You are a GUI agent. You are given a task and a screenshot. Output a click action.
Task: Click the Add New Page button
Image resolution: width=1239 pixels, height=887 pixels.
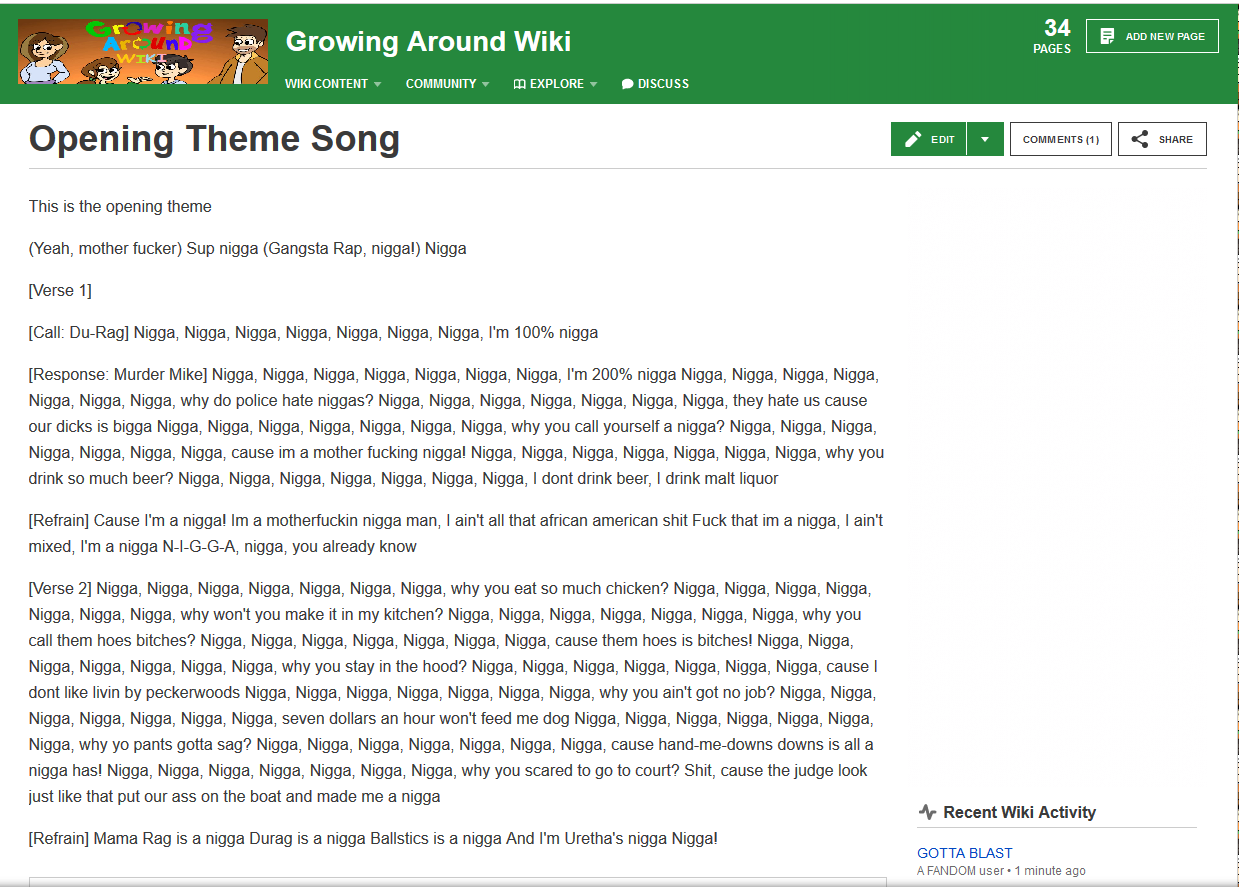(1152, 36)
